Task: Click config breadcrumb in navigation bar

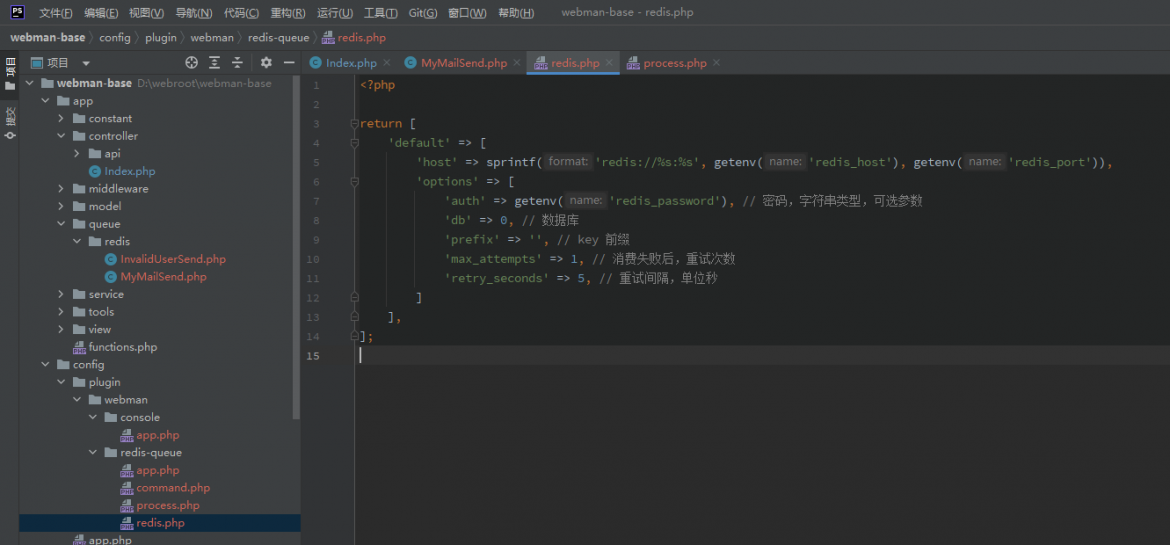Action: (x=115, y=37)
